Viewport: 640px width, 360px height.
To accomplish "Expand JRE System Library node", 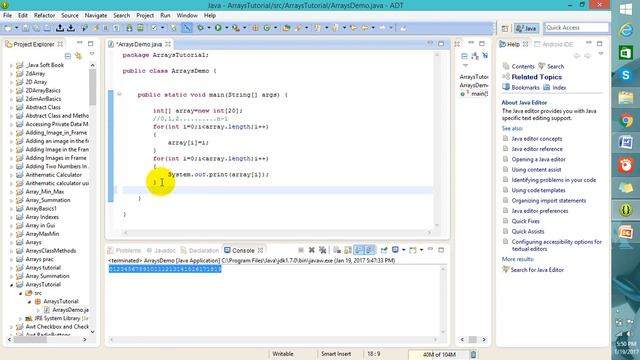I will coord(20,318).
